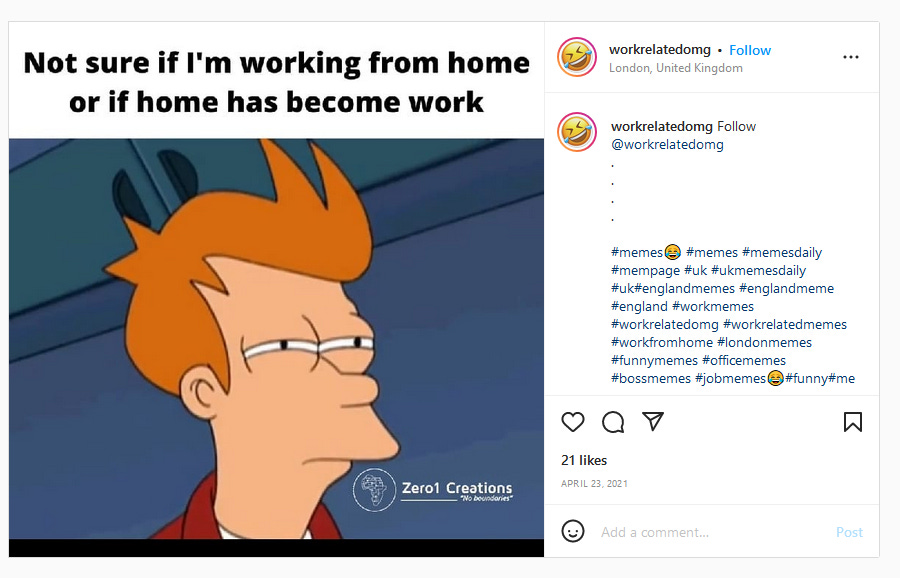Open the #londonmemes hashtag
Image resolution: width=900 pixels, height=578 pixels.
pyautogui.click(x=765, y=342)
